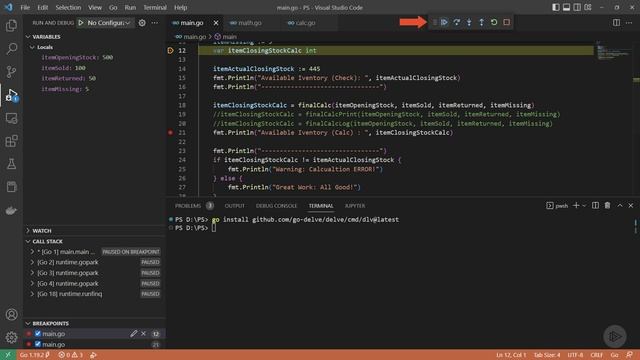640x360 pixels.
Task: Open the Docker whale view
Action: click(11, 210)
